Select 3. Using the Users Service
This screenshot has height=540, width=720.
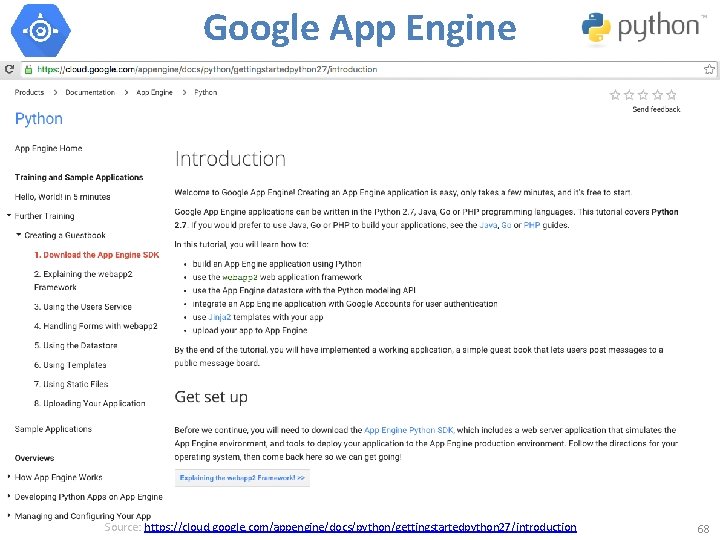click(x=83, y=307)
